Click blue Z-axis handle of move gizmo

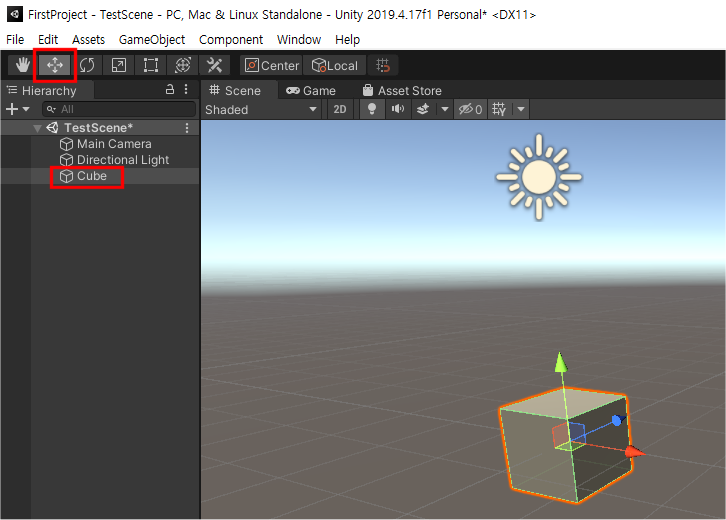pyautogui.click(x=617, y=420)
